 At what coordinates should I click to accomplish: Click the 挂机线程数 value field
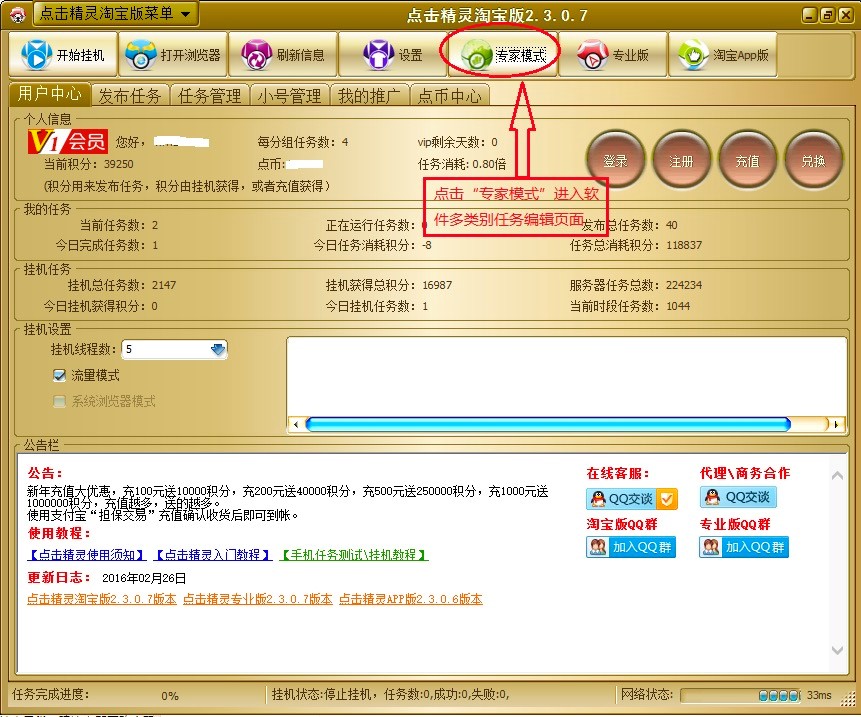point(166,349)
